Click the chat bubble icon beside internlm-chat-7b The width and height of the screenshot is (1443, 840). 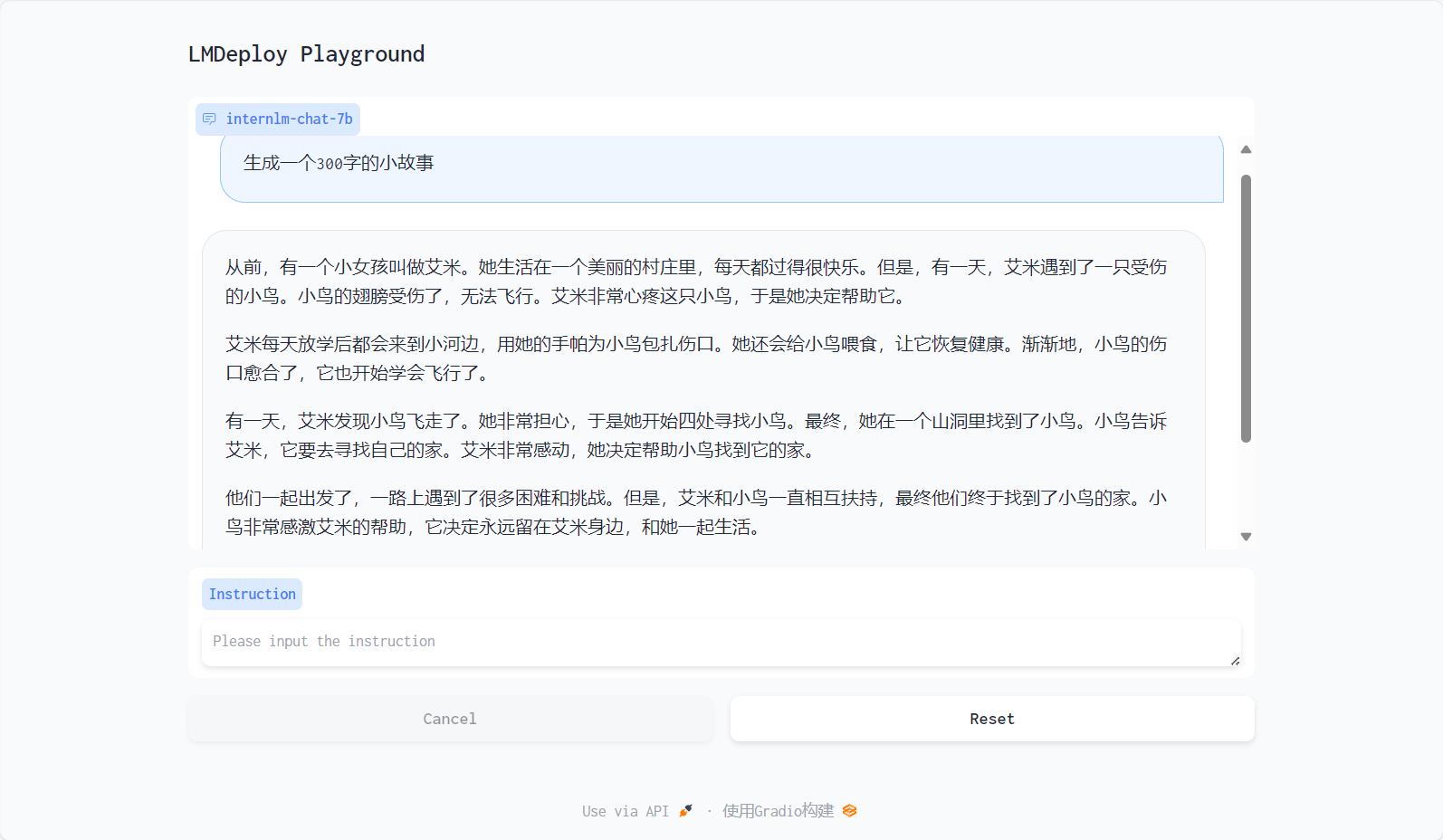(x=209, y=119)
